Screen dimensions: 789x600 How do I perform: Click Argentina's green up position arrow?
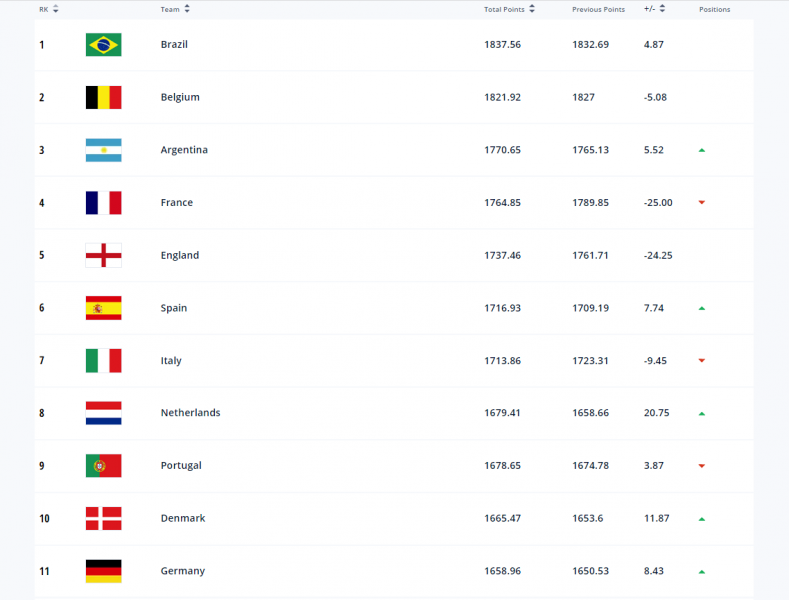click(702, 150)
